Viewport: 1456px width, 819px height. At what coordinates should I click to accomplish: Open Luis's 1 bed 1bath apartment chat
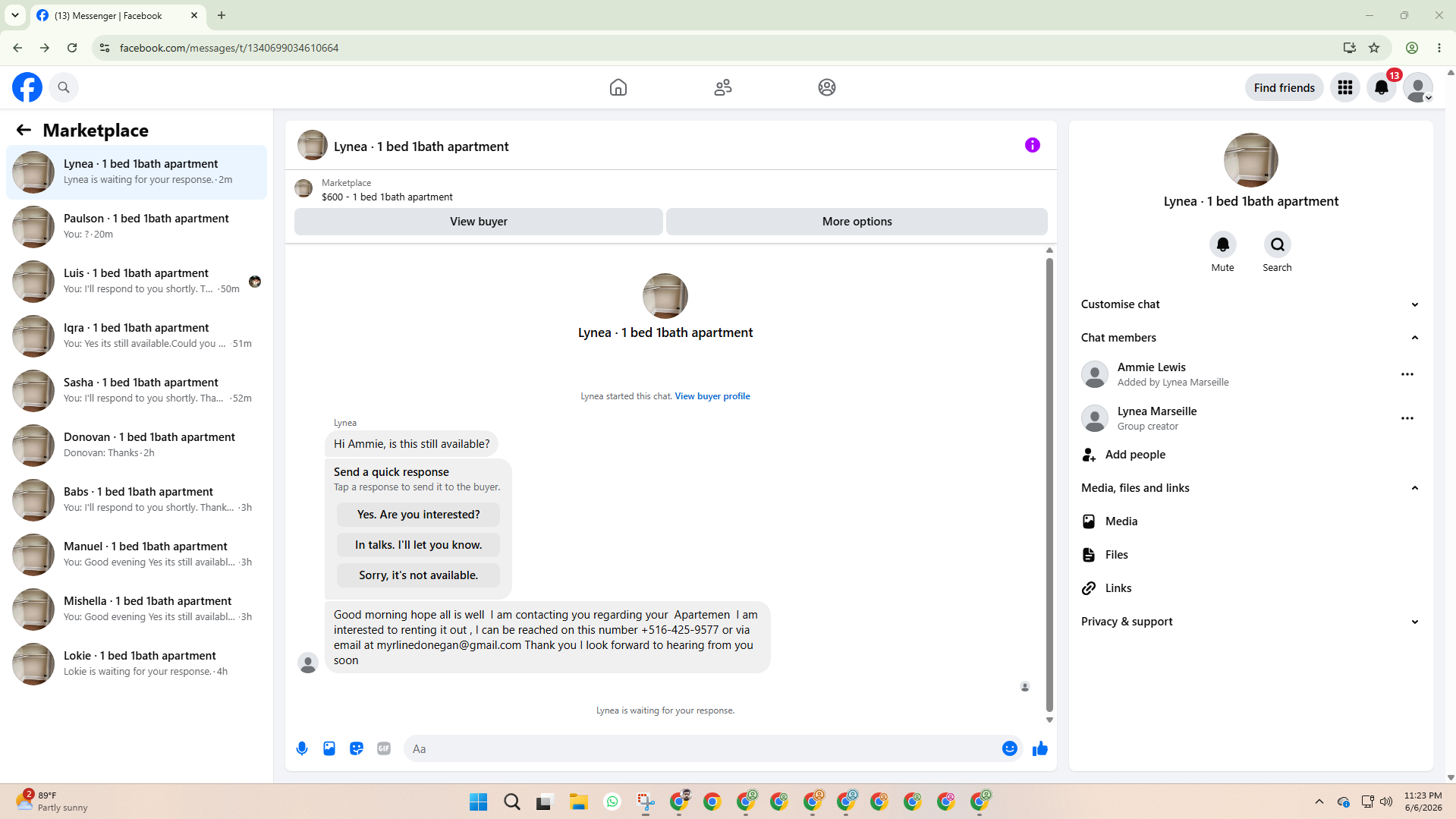(137, 282)
